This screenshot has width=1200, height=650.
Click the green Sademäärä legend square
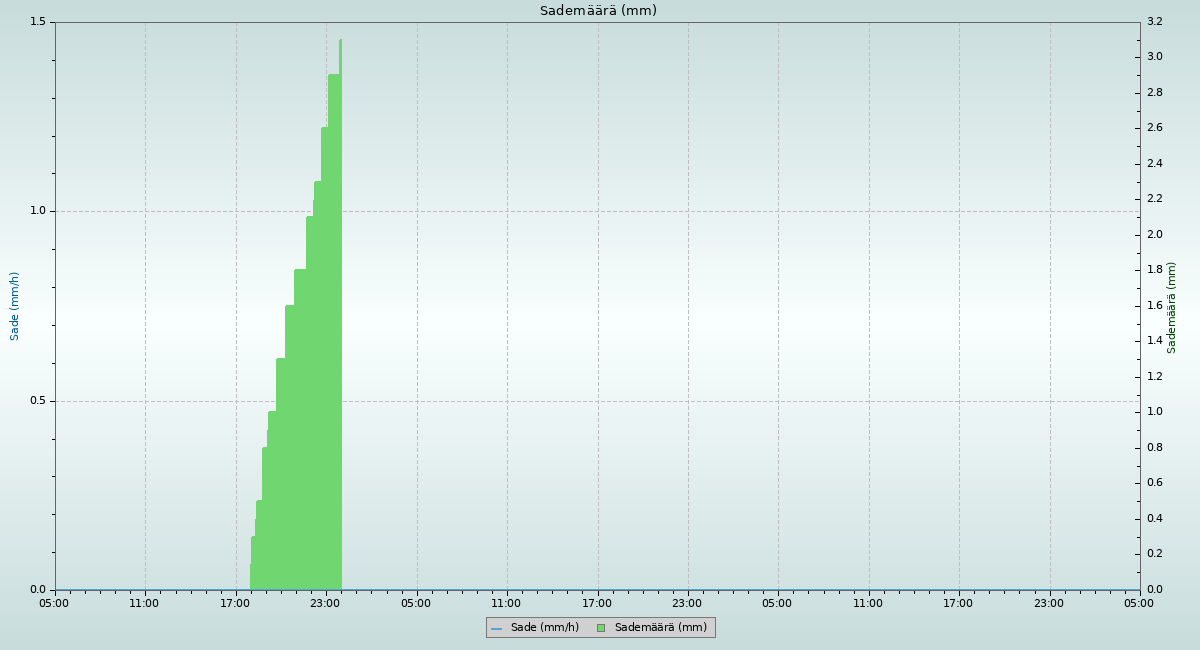coord(601,628)
